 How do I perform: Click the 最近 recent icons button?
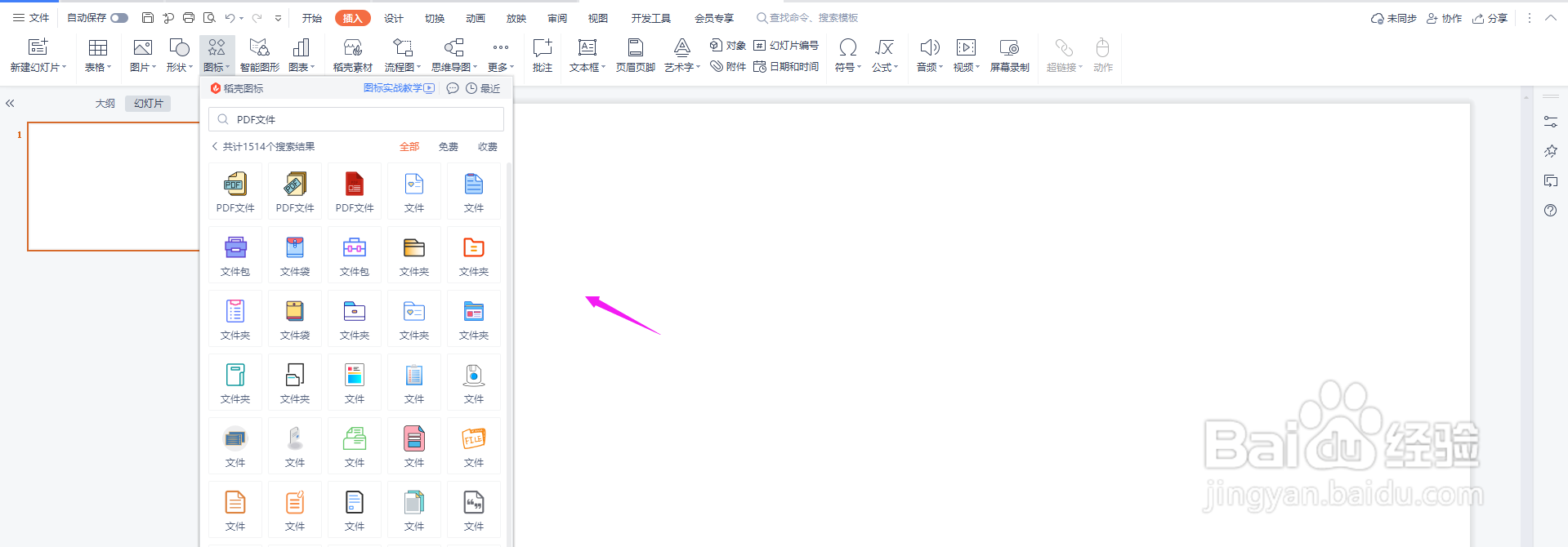tap(483, 88)
